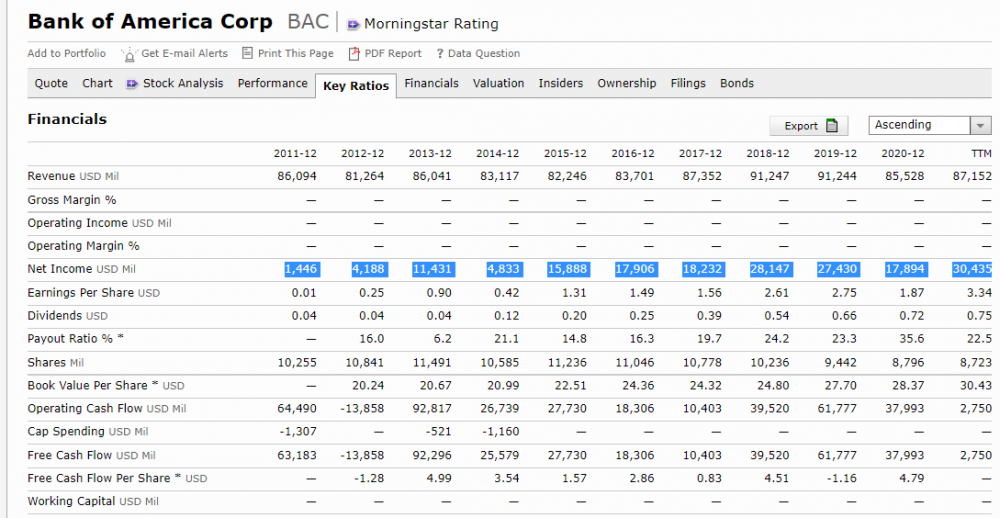Click shares value 9,442
Screen dimensions: 1000x518
point(842,362)
